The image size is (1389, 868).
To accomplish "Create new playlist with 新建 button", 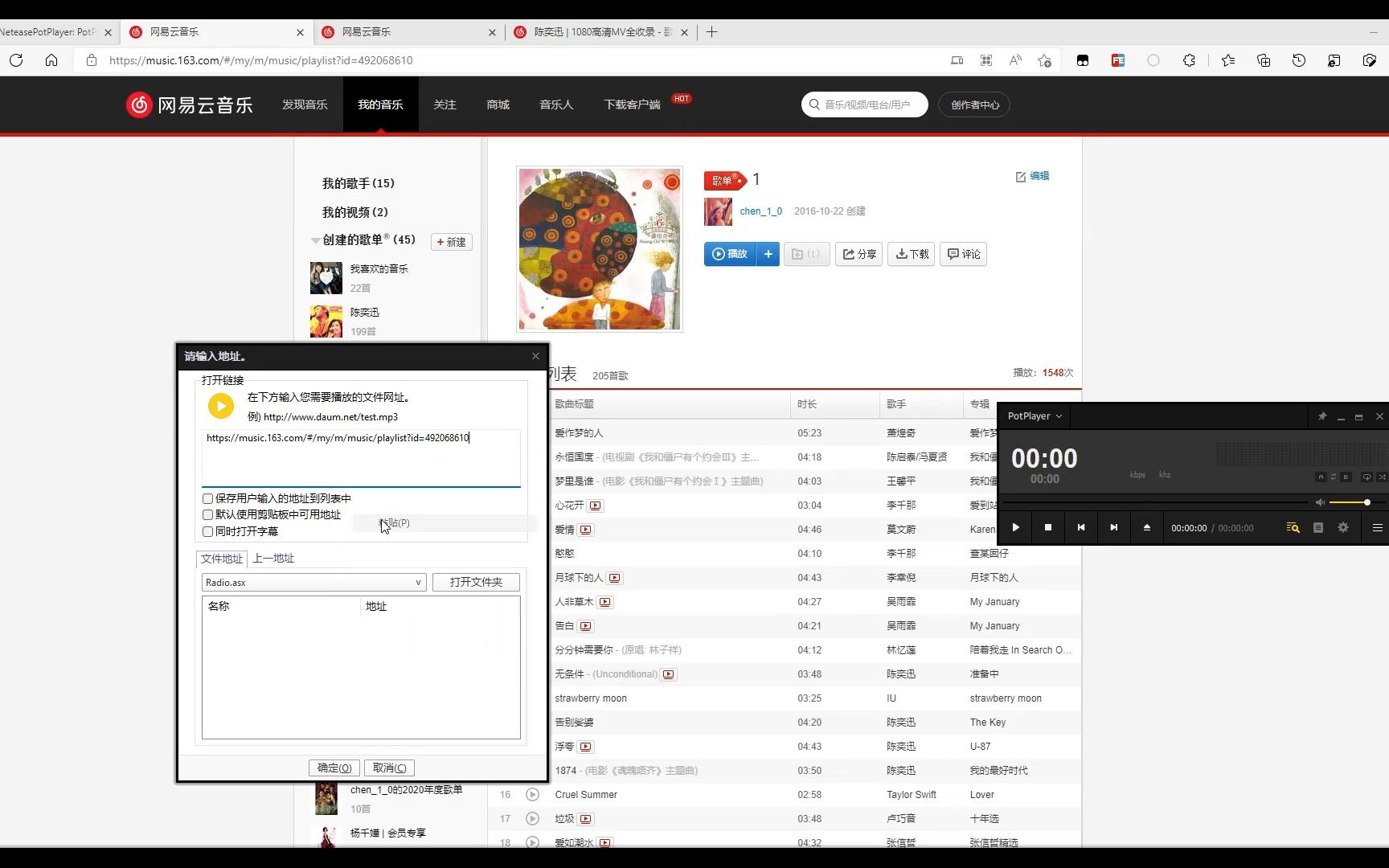I will 452,242.
